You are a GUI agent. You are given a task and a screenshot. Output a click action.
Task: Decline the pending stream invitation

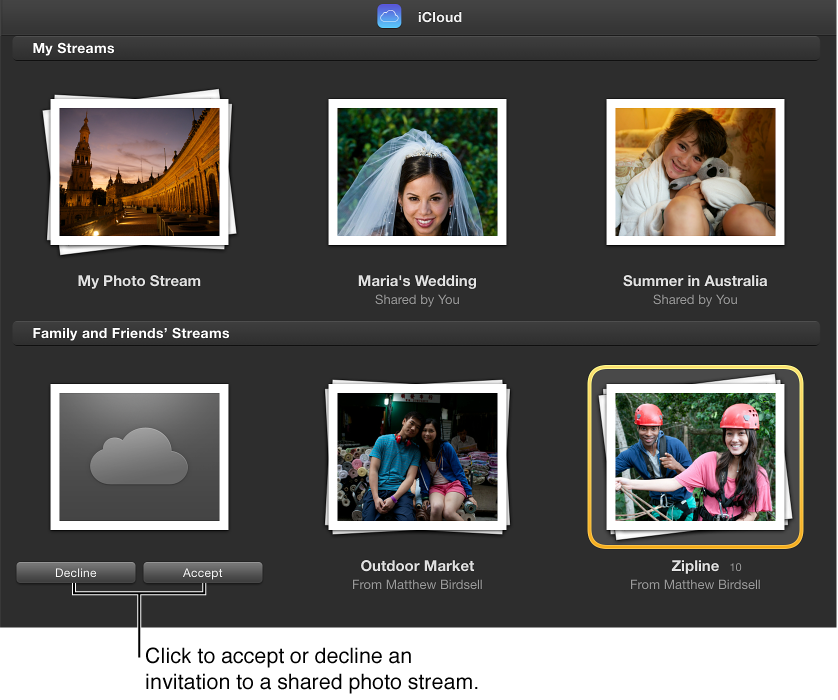[x=75, y=572]
